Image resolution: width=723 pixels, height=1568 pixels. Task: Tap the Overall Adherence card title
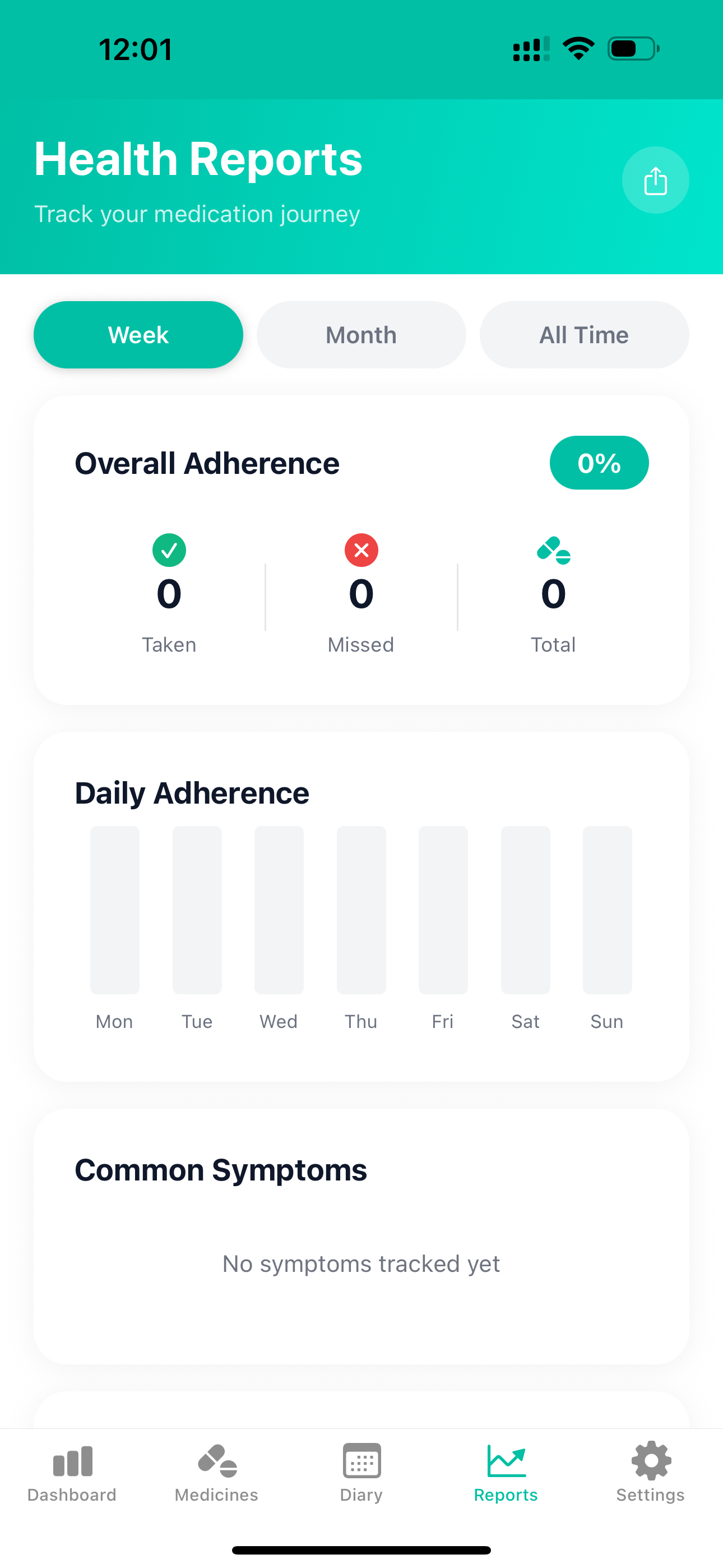(x=207, y=463)
